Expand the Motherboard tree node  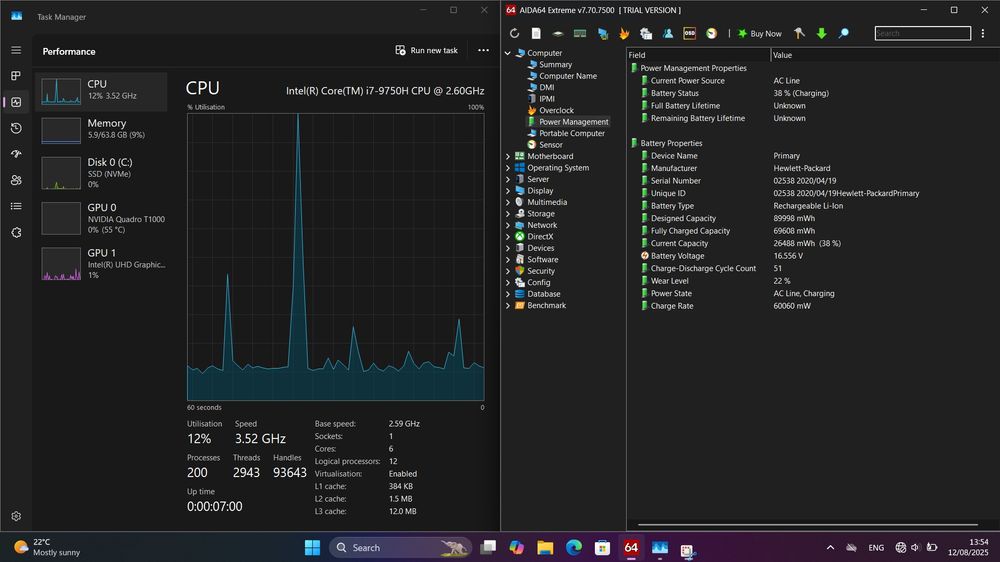[x=508, y=156]
